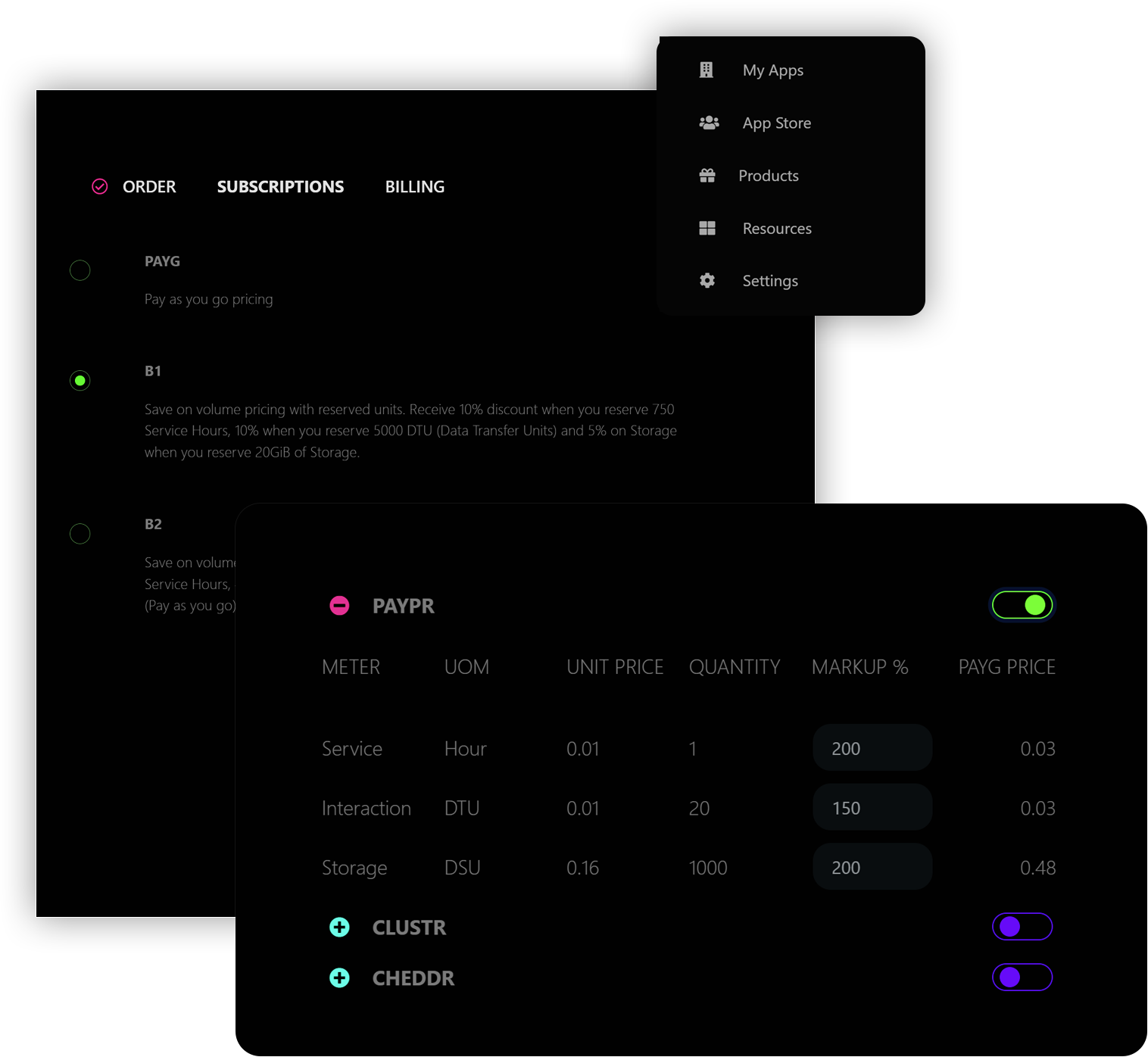Click the QUANTITY column header
Viewport: 1148px width, 1057px height.
tap(735, 667)
